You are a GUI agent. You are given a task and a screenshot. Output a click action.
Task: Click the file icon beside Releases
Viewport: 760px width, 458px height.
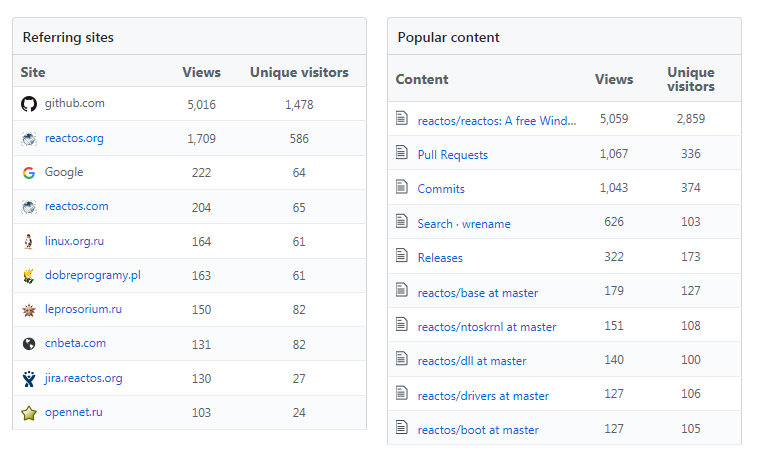click(402, 255)
